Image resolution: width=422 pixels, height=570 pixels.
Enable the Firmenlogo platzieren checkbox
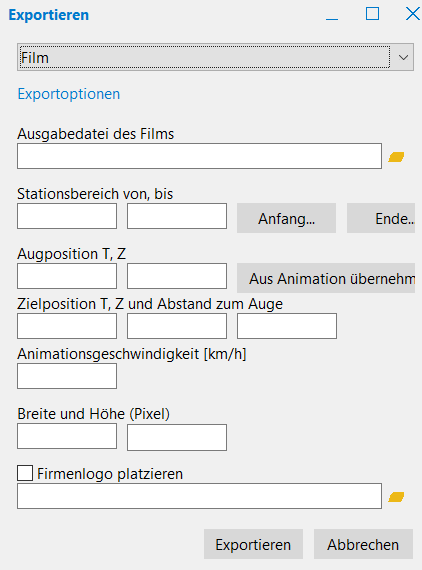(x=25, y=473)
